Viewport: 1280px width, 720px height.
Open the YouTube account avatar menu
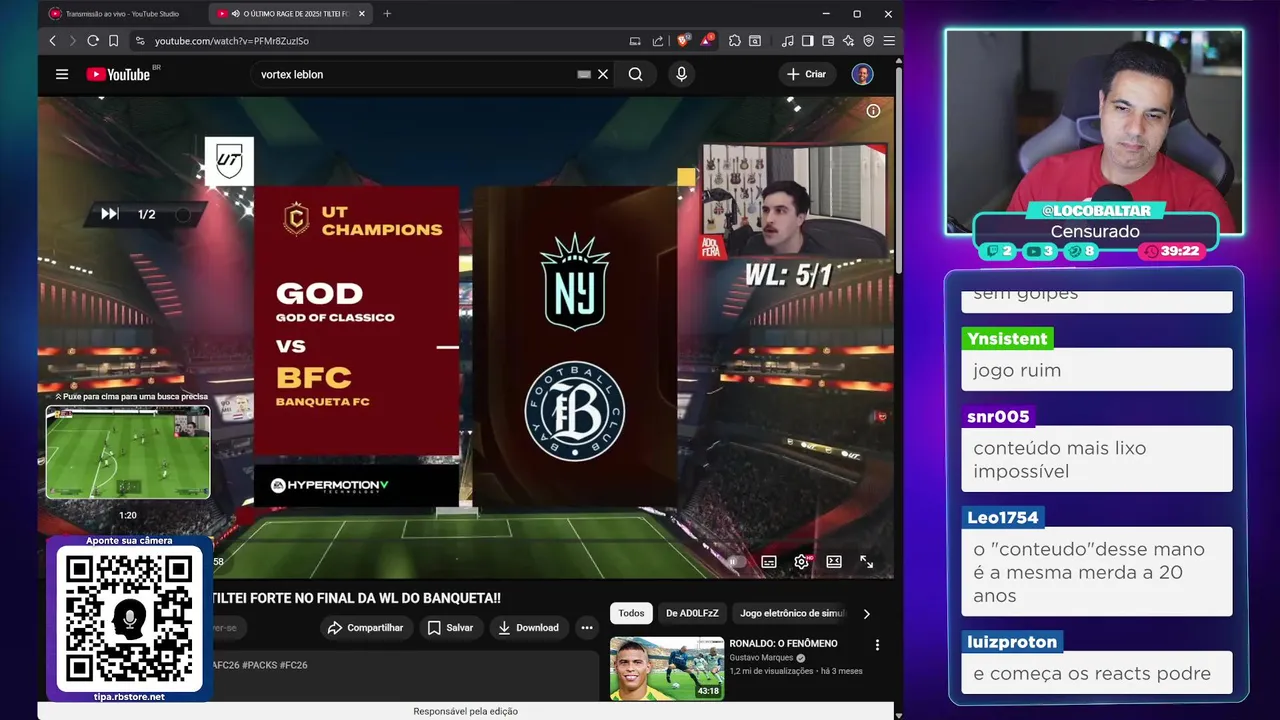[x=862, y=74]
